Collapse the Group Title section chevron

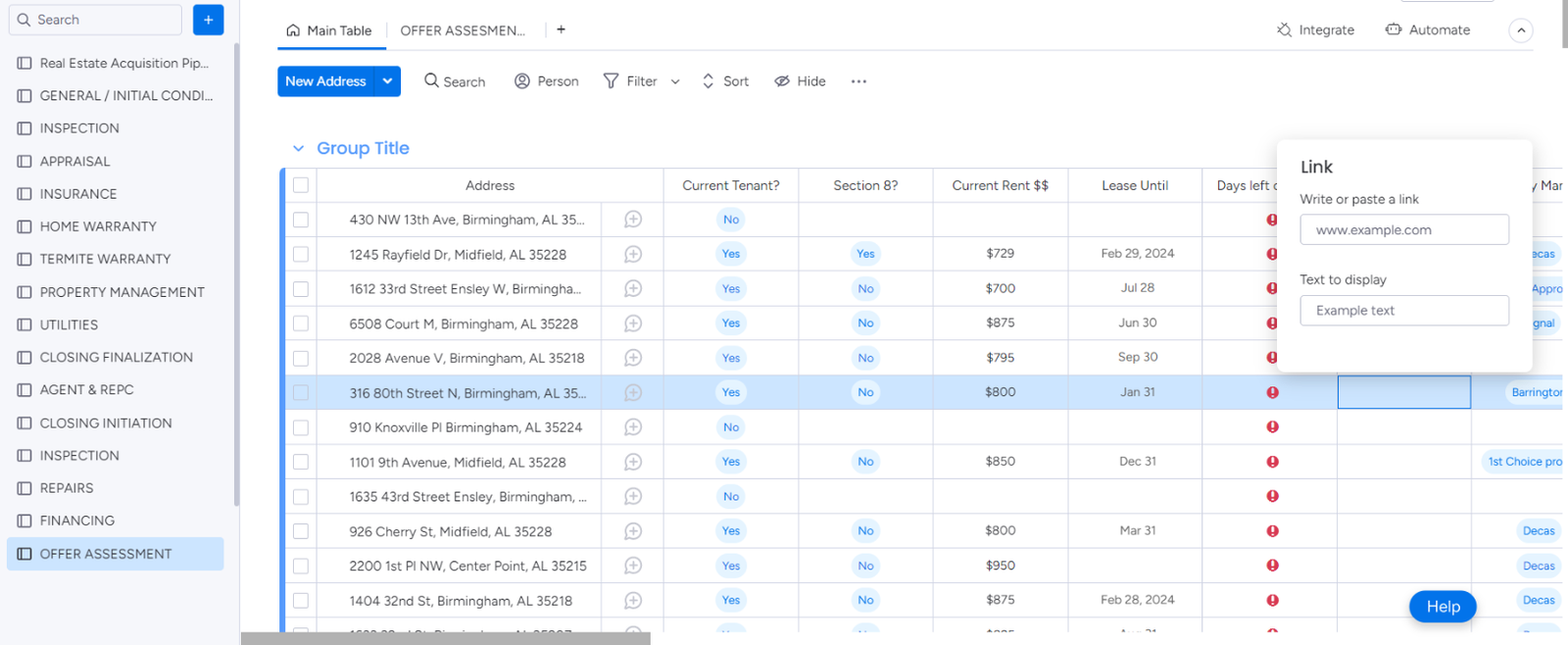point(298,149)
